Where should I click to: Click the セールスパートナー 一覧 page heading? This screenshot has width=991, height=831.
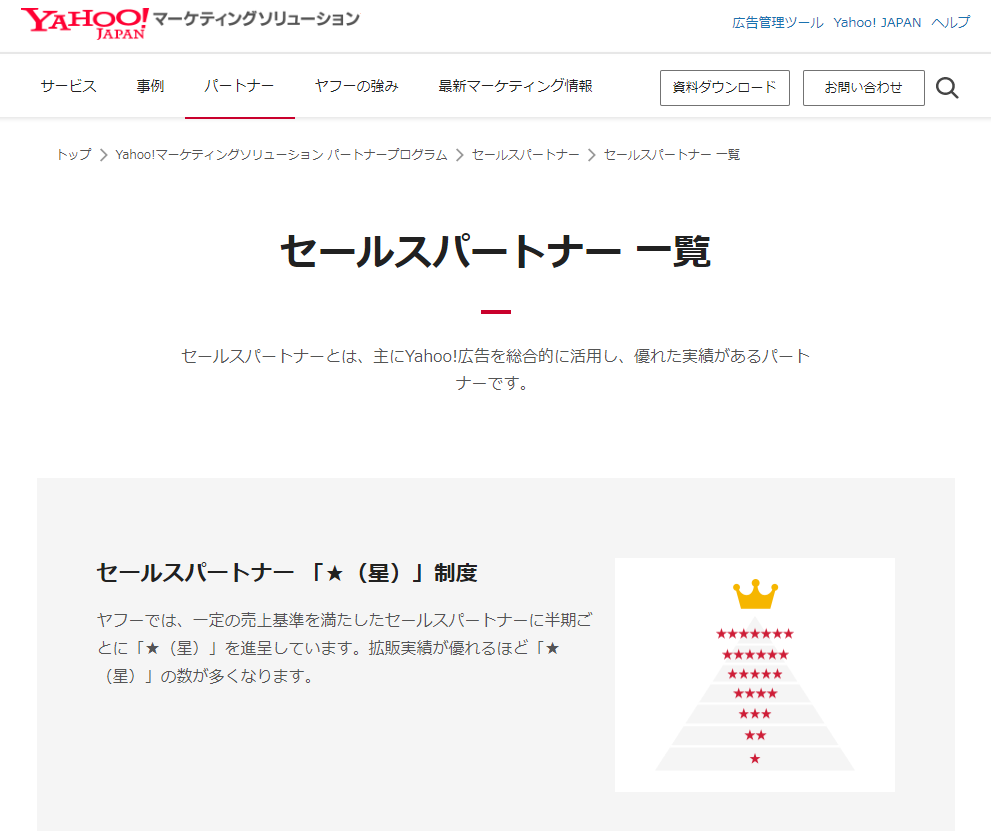point(496,252)
